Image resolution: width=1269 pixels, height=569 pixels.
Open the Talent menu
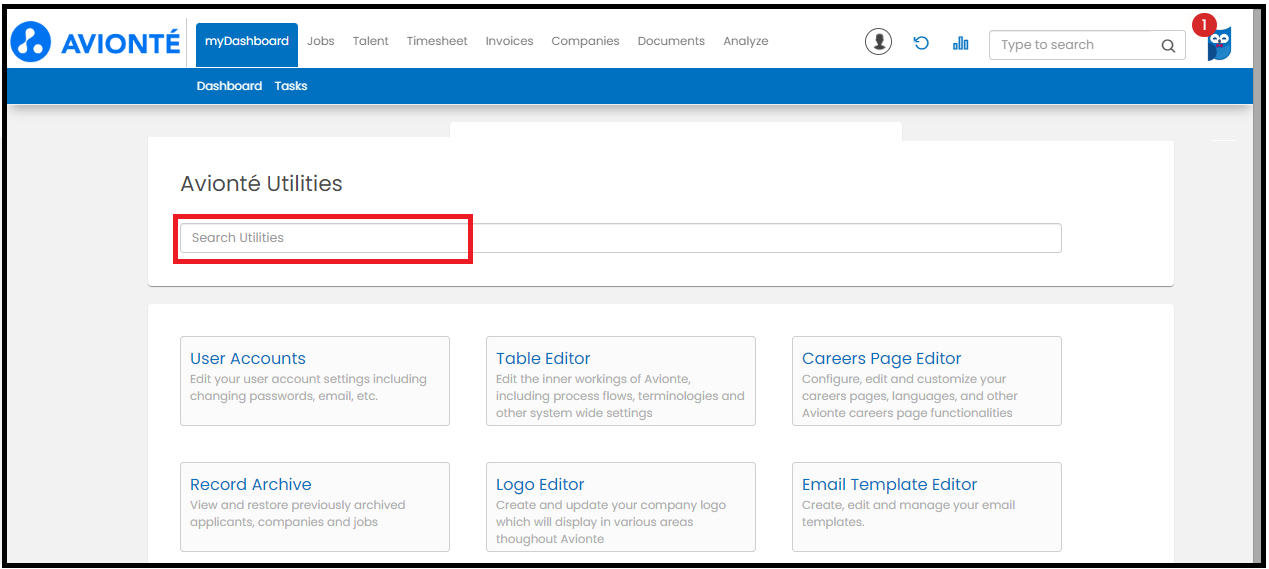371,41
